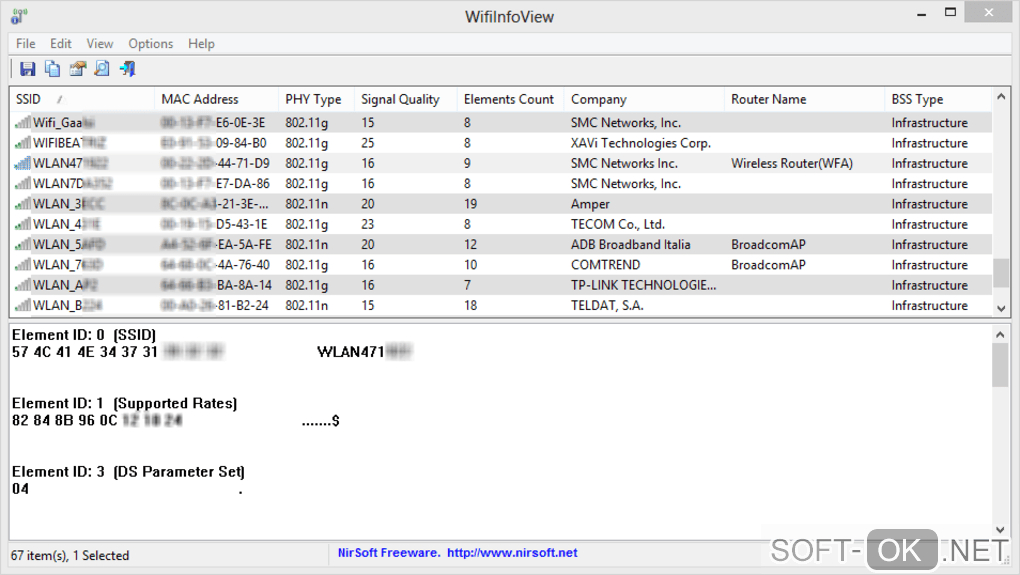
Task: Open the File menu
Action: click(x=26, y=44)
